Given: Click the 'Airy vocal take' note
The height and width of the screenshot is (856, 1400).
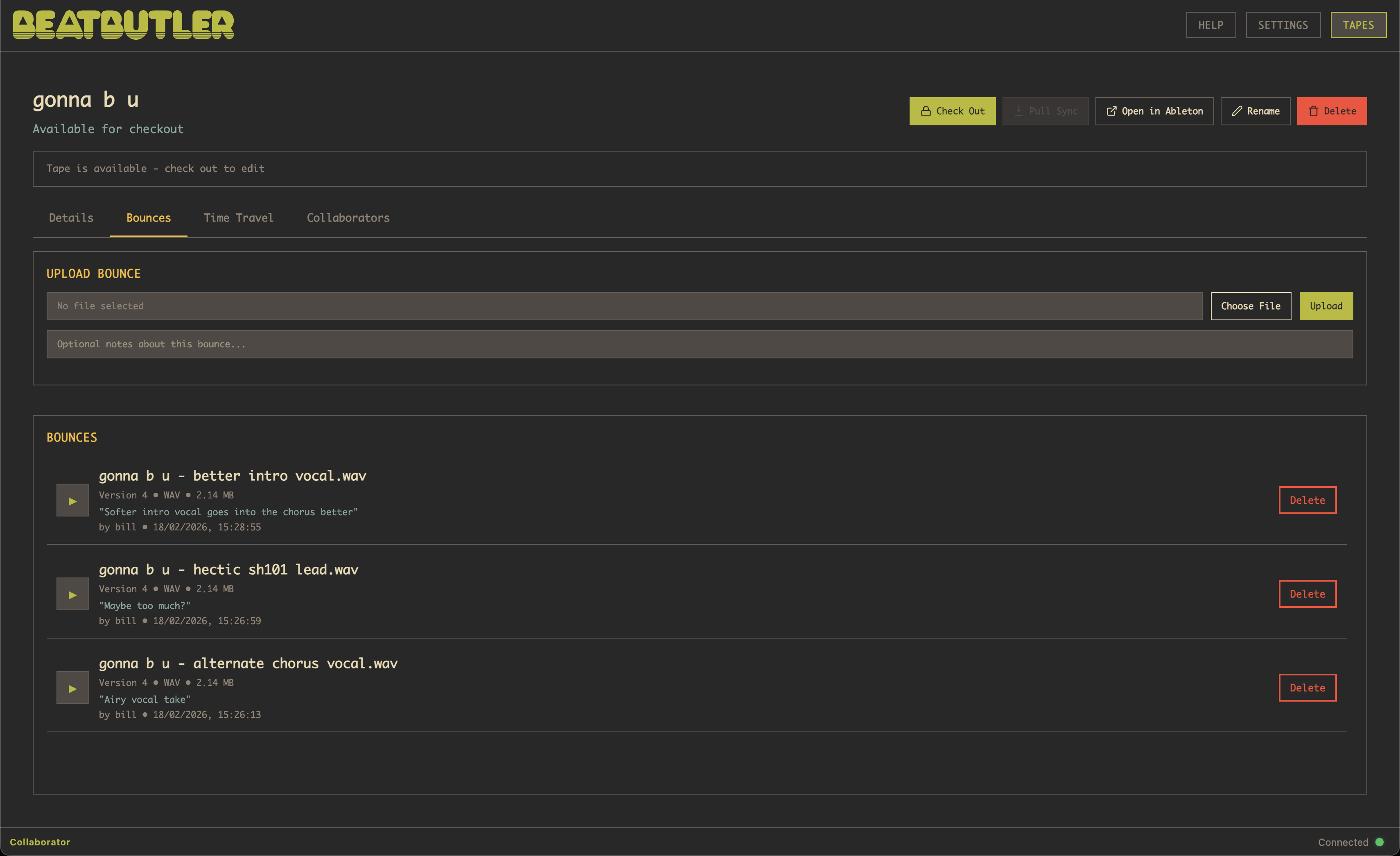Looking at the screenshot, I should pos(145,700).
